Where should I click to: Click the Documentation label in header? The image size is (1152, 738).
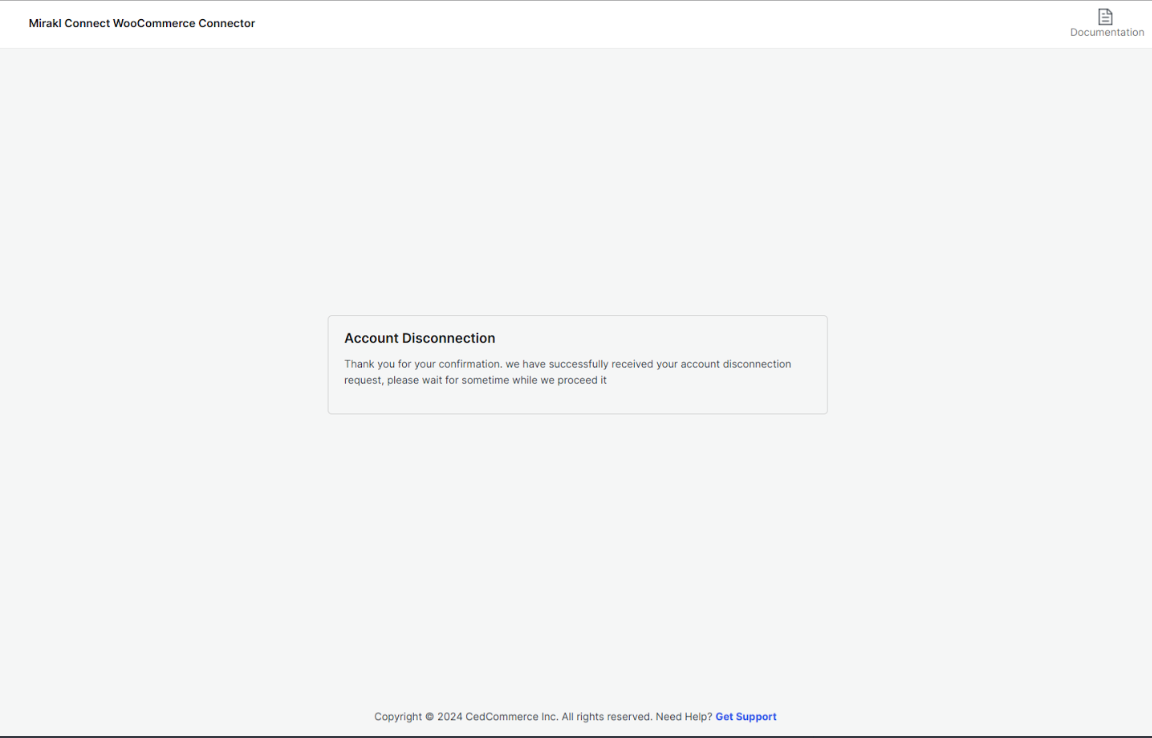point(1106,32)
